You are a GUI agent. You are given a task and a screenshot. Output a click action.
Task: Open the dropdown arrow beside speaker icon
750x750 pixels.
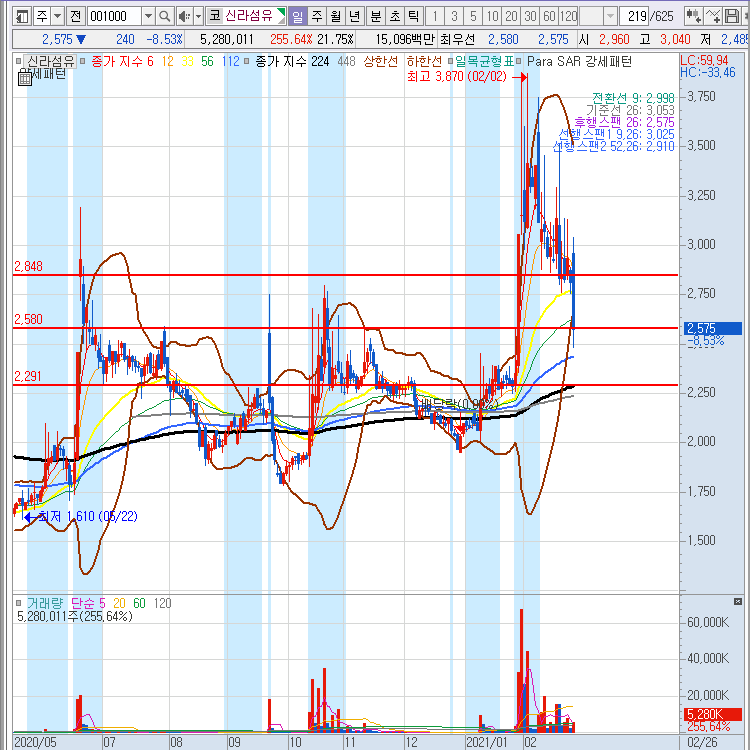[x=199, y=17]
